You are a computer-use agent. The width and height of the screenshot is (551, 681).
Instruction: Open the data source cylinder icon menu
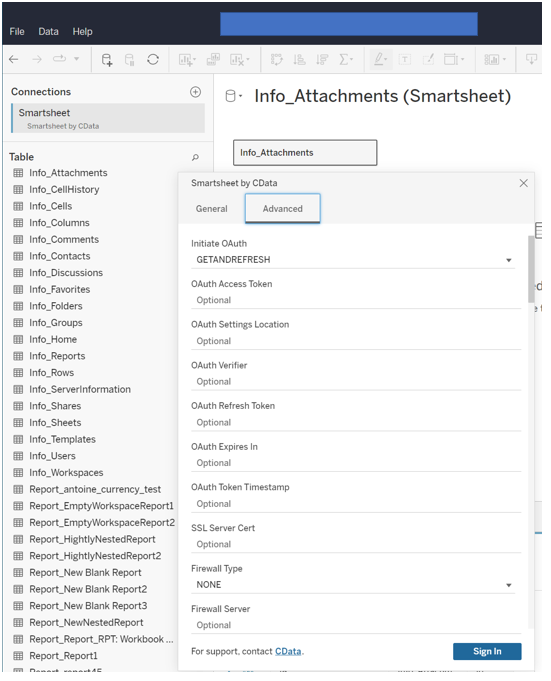[234, 96]
